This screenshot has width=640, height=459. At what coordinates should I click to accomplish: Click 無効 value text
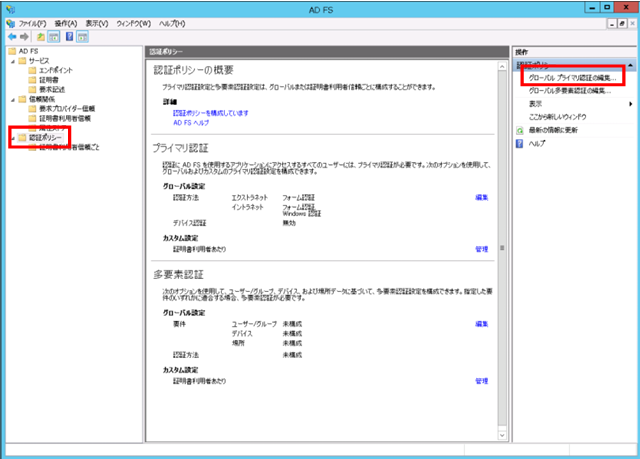pos(289,223)
